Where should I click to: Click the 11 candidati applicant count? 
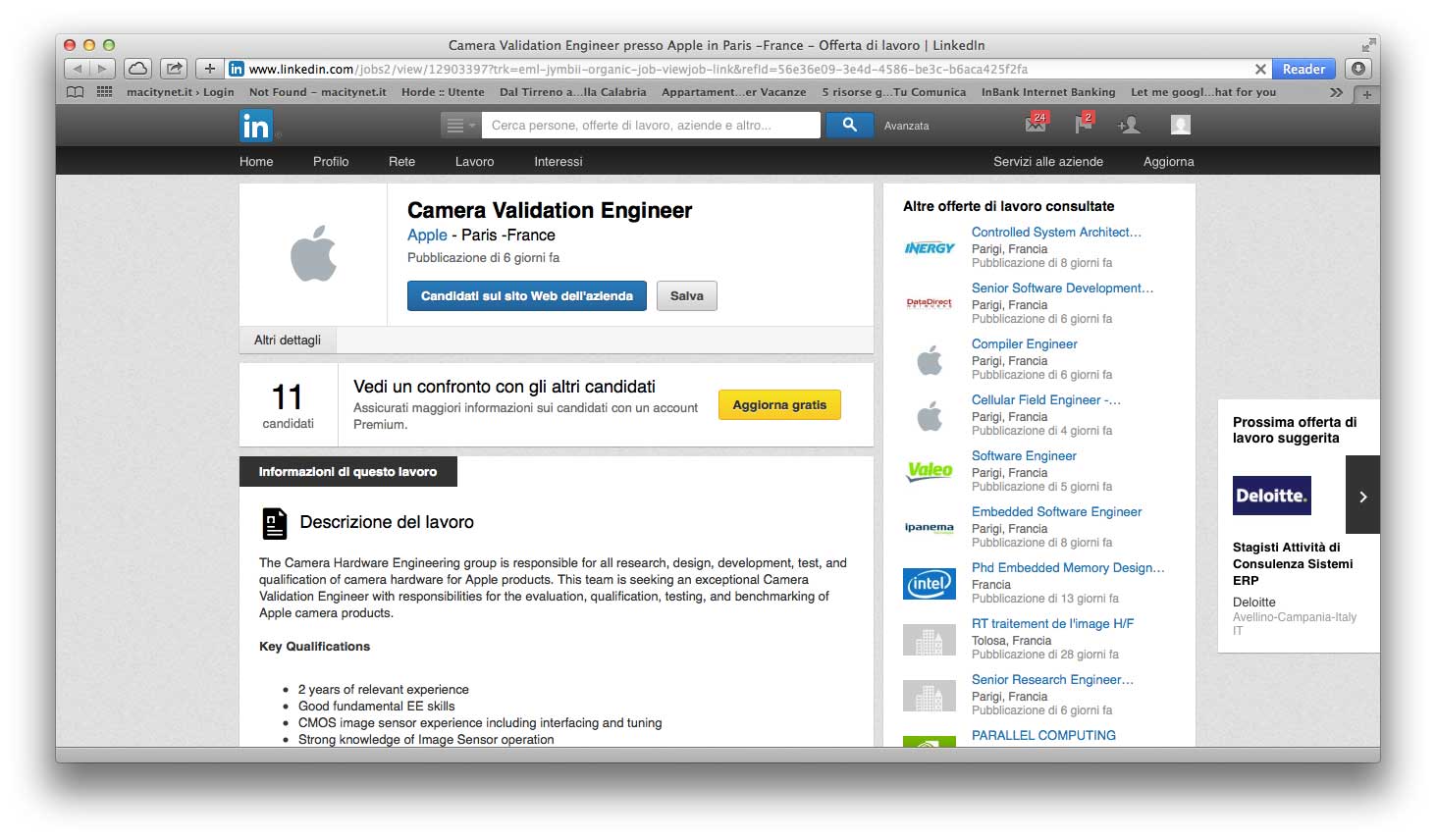click(x=288, y=405)
